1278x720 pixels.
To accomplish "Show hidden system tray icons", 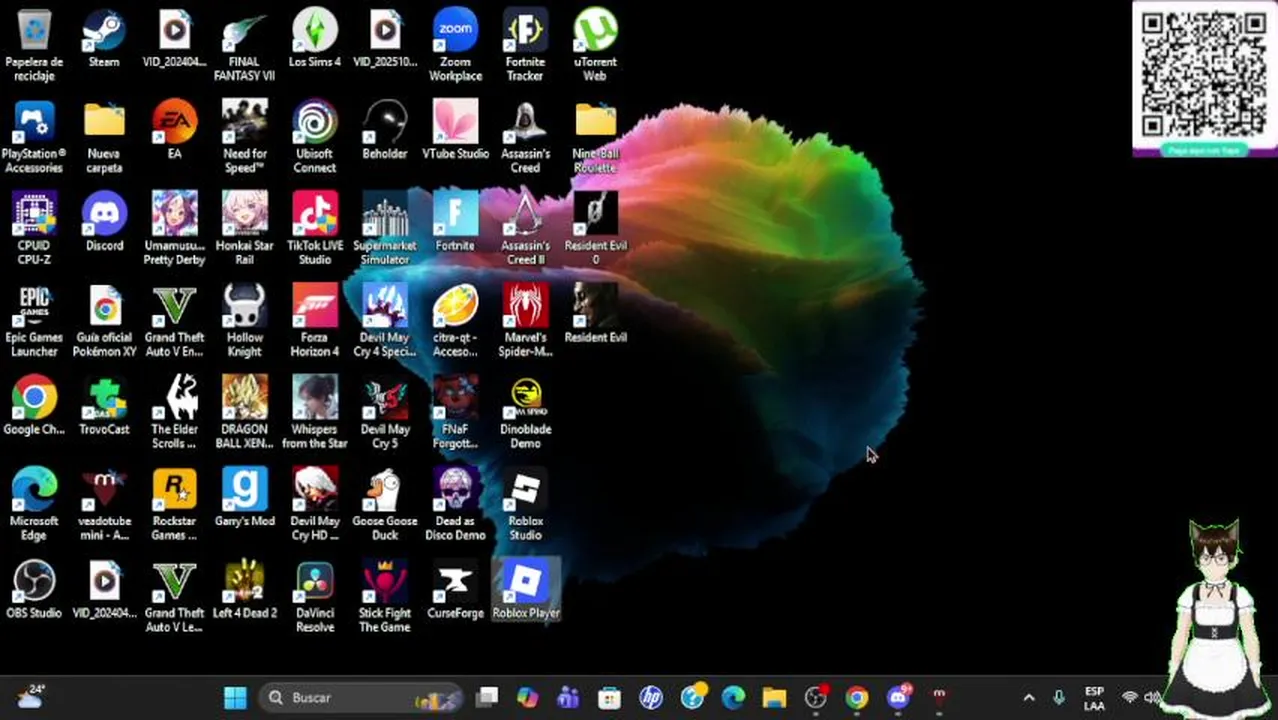I will click(x=1029, y=697).
